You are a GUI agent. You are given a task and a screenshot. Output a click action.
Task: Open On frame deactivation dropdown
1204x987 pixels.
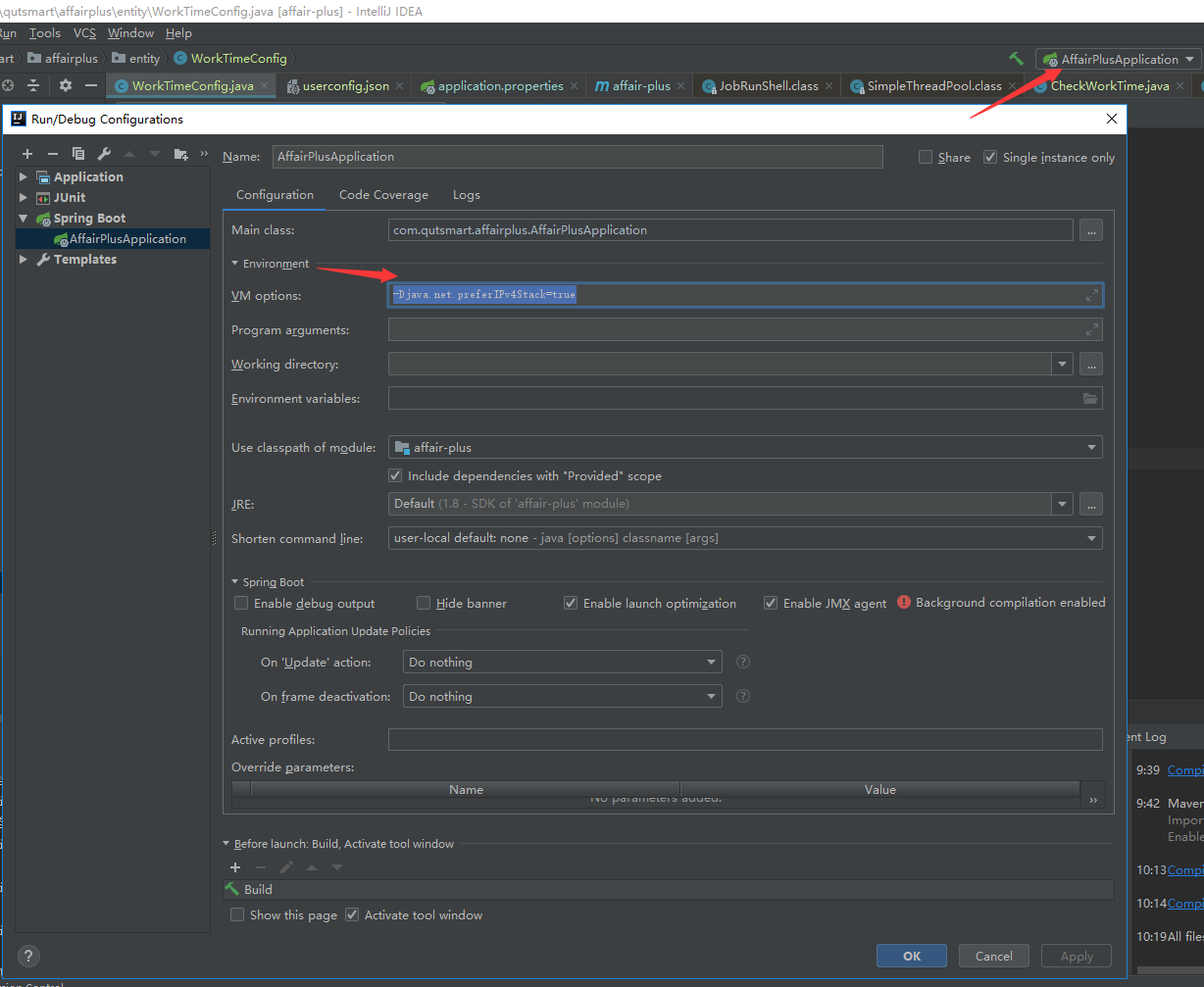pyautogui.click(x=563, y=696)
